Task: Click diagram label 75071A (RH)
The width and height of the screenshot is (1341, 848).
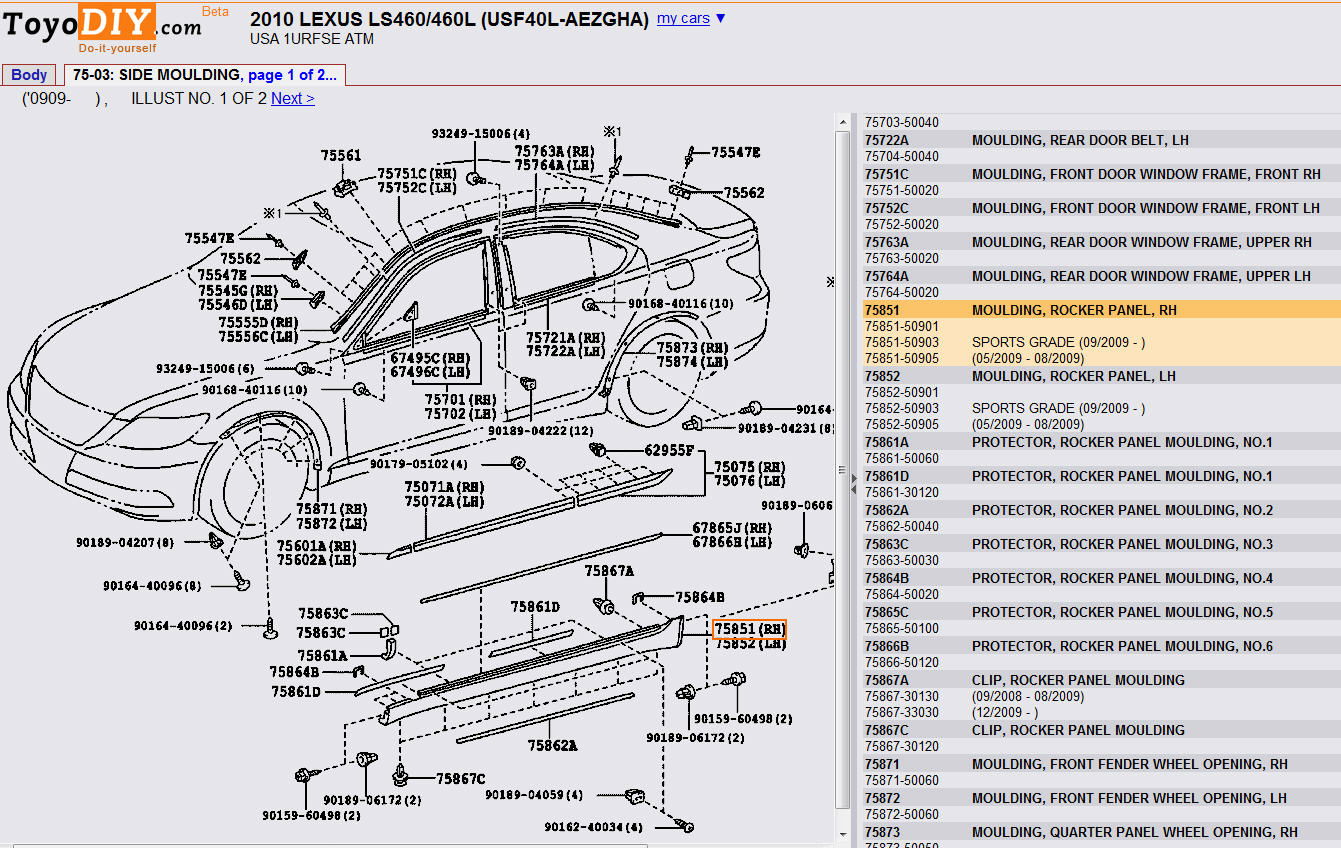Action: (444, 487)
